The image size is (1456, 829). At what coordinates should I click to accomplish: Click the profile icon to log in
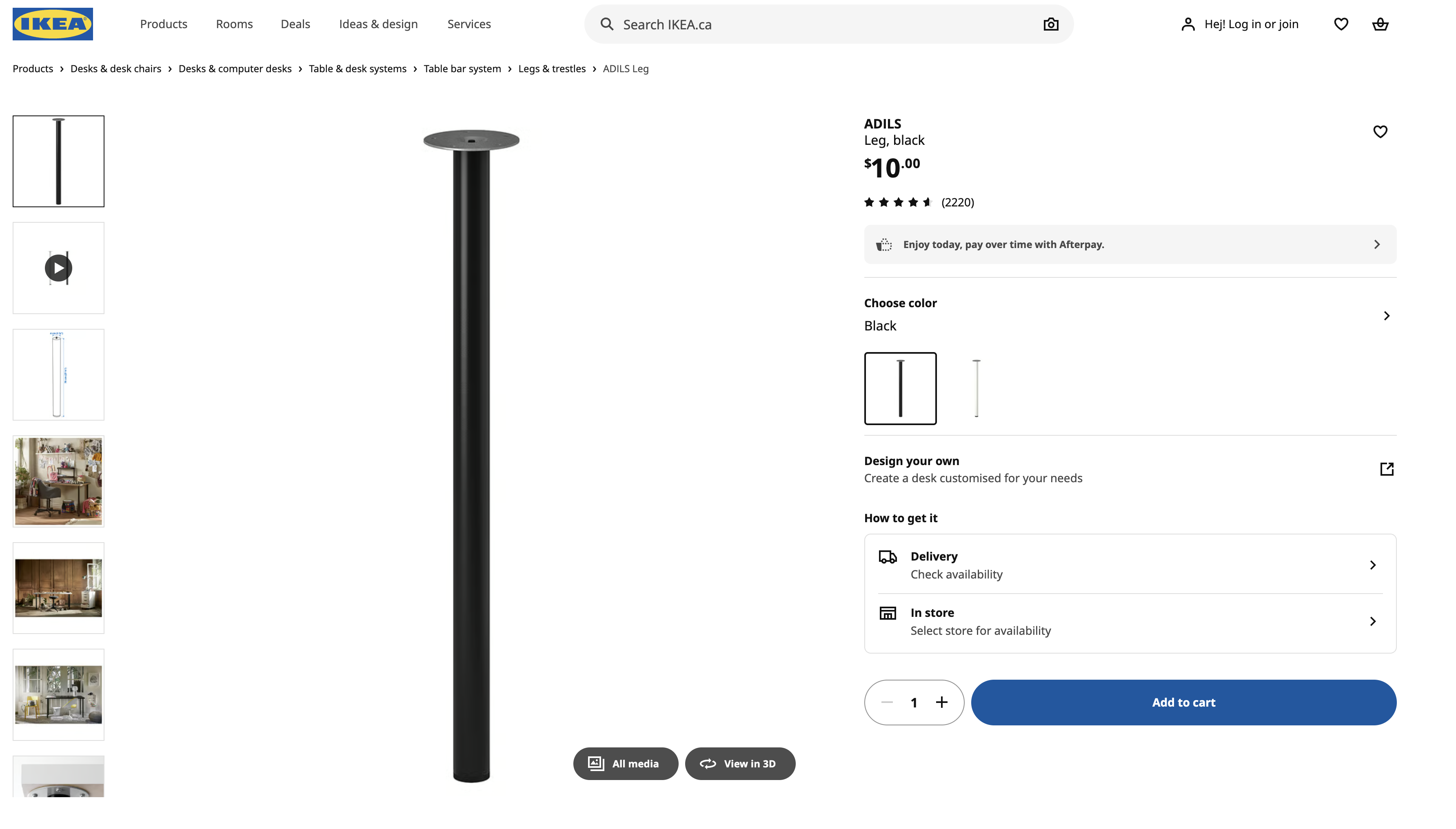coord(1188,24)
